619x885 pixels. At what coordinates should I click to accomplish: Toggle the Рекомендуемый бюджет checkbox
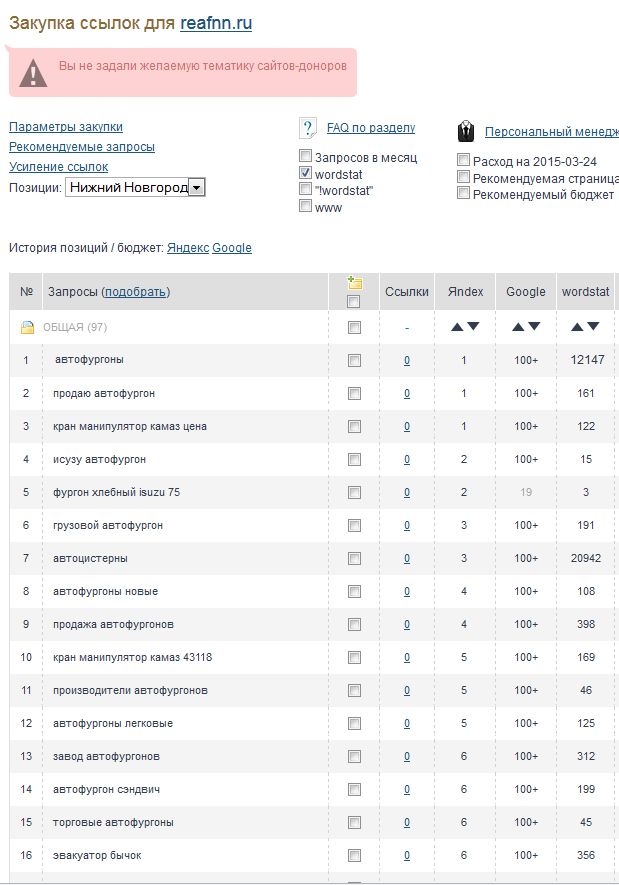pyautogui.click(x=463, y=194)
